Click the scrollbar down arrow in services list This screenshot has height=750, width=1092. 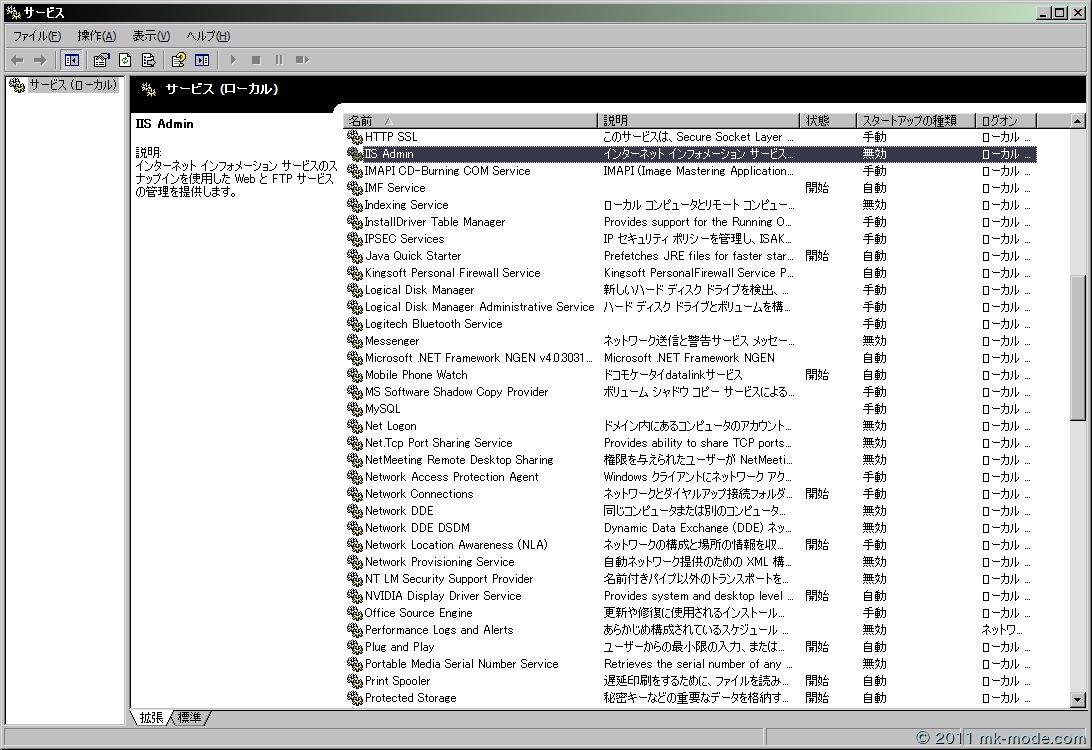tap(1077, 700)
